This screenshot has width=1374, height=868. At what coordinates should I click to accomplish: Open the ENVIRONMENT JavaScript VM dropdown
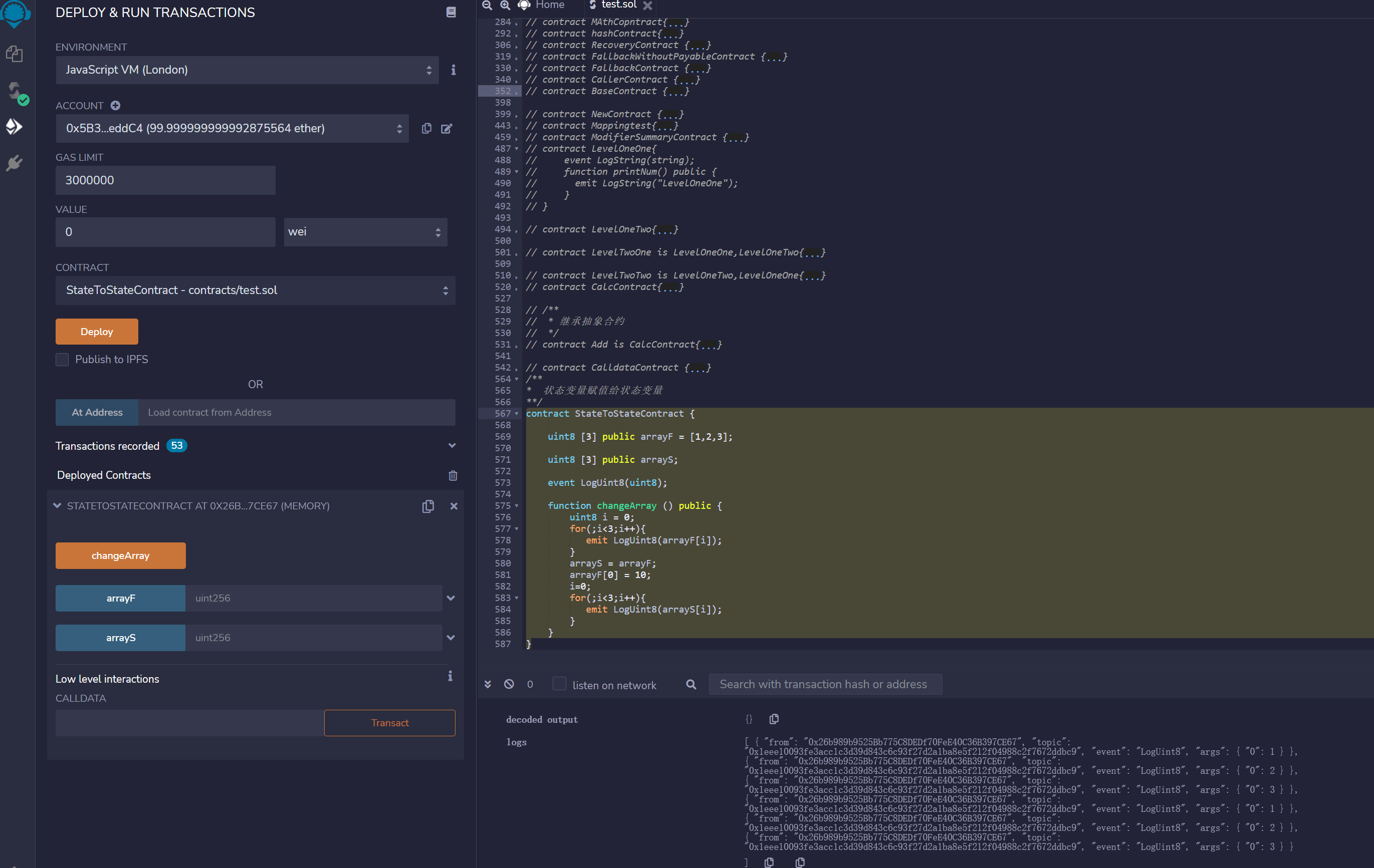pyautogui.click(x=247, y=70)
